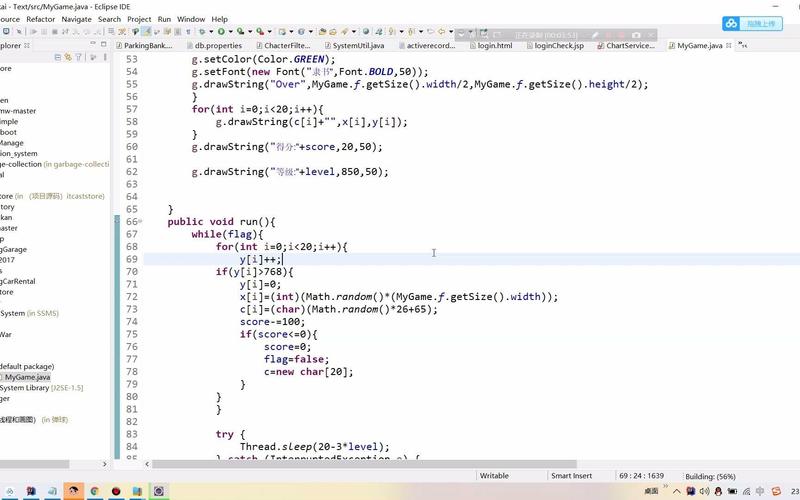Click the recorder overlay pencil annotate icon

[x=595, y=35]
